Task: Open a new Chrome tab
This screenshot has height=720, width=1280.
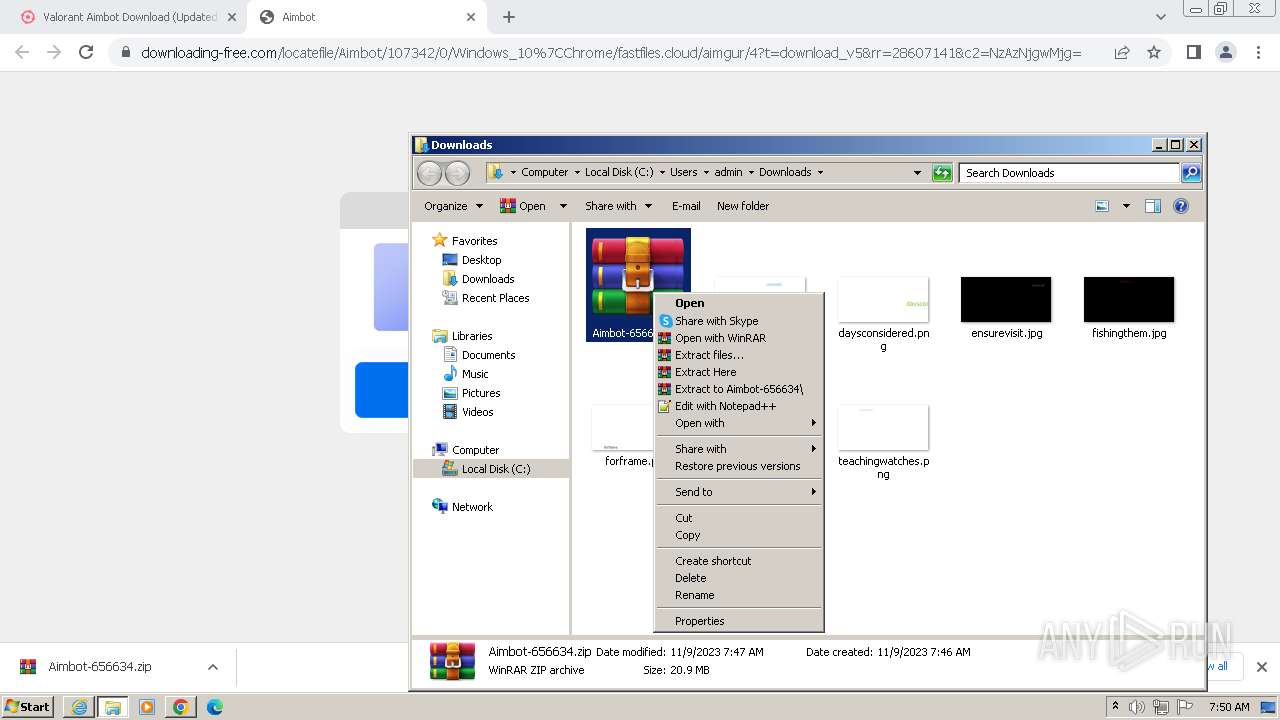Action: [509, 17]
